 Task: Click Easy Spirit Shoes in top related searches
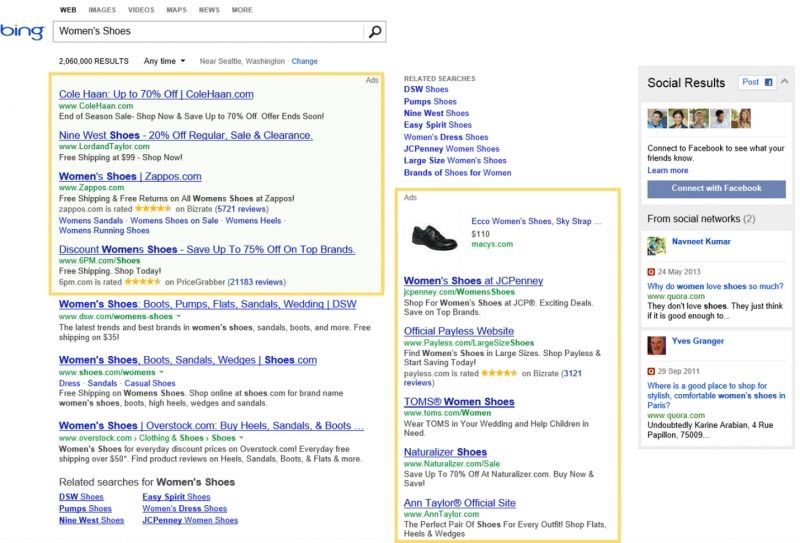point(438,125)
